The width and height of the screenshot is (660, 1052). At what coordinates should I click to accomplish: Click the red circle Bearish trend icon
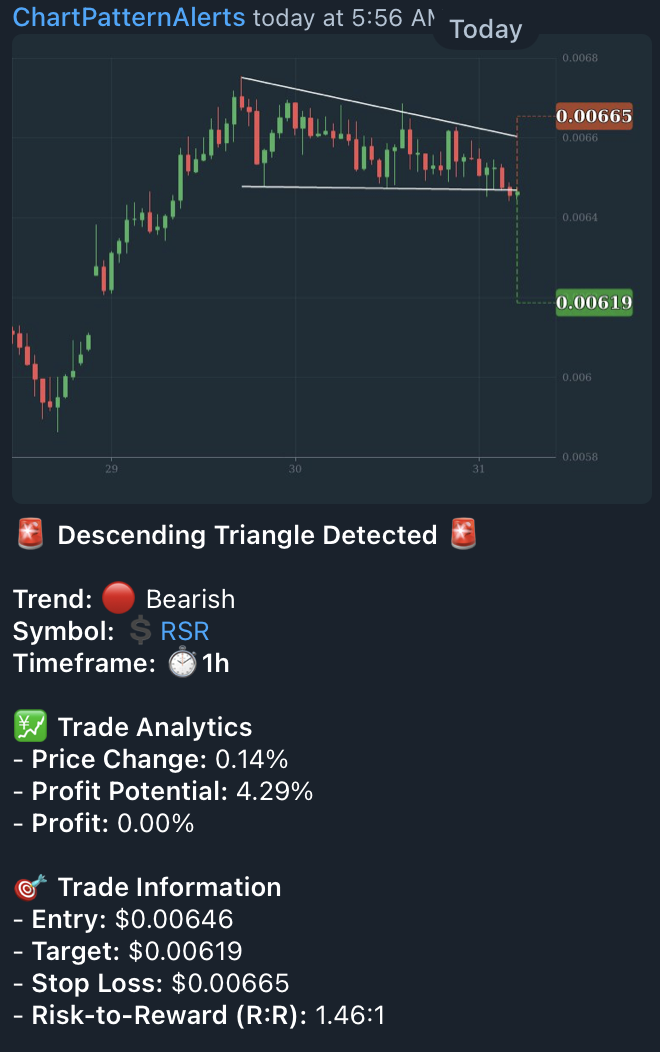(x=118, y=599)
